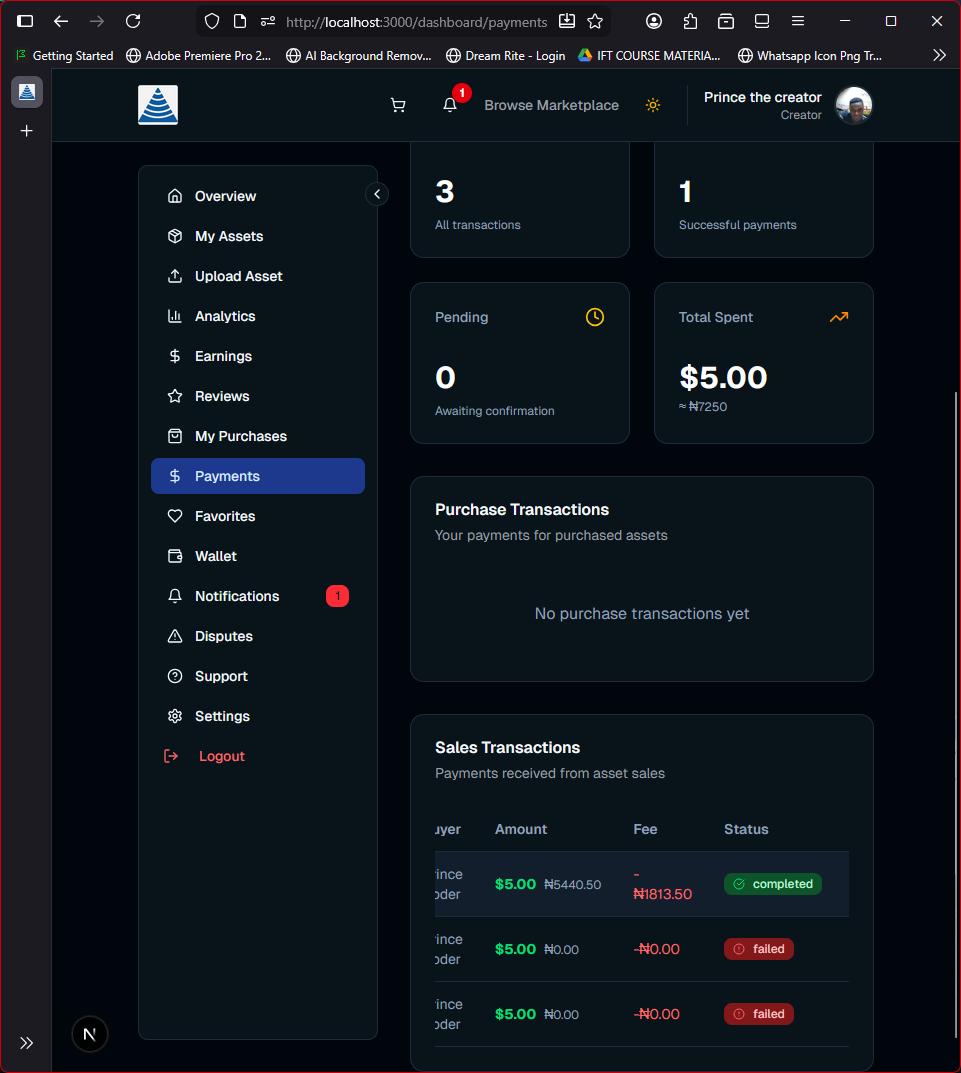Screen dimensions: 961x1073
Task: Open Next.js dev tools N button
Action: click(90, 1034)
